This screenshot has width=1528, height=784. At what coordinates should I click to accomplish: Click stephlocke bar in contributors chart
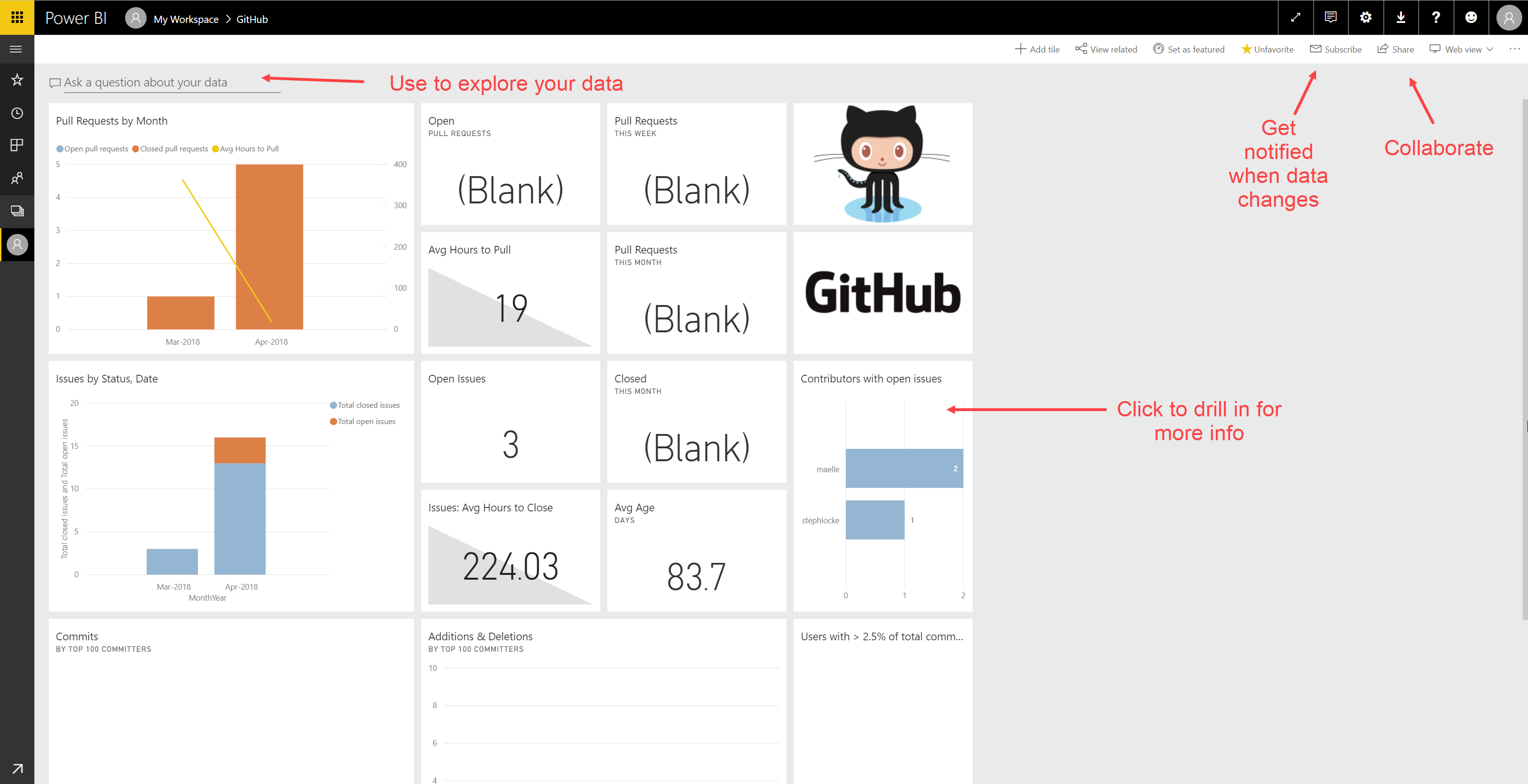pos(875,520)
